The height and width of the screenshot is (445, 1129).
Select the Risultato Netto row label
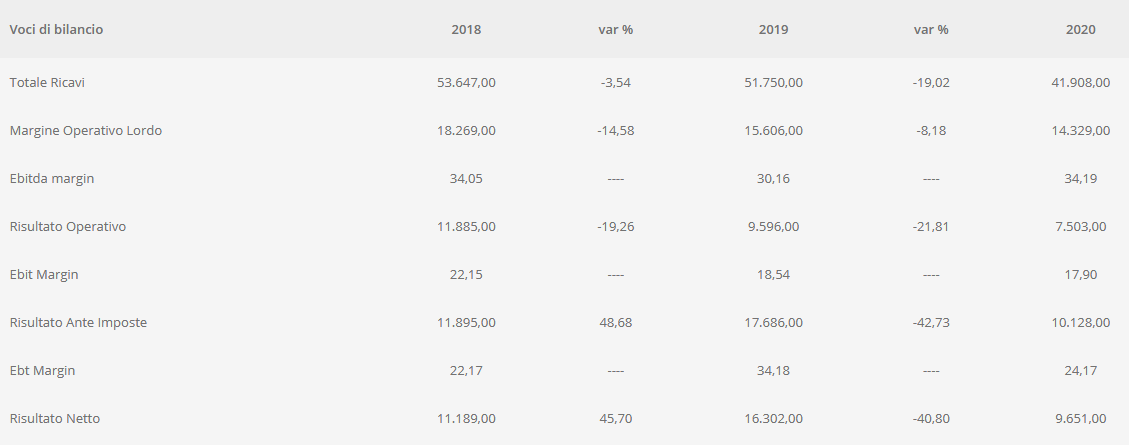[55, 418]
